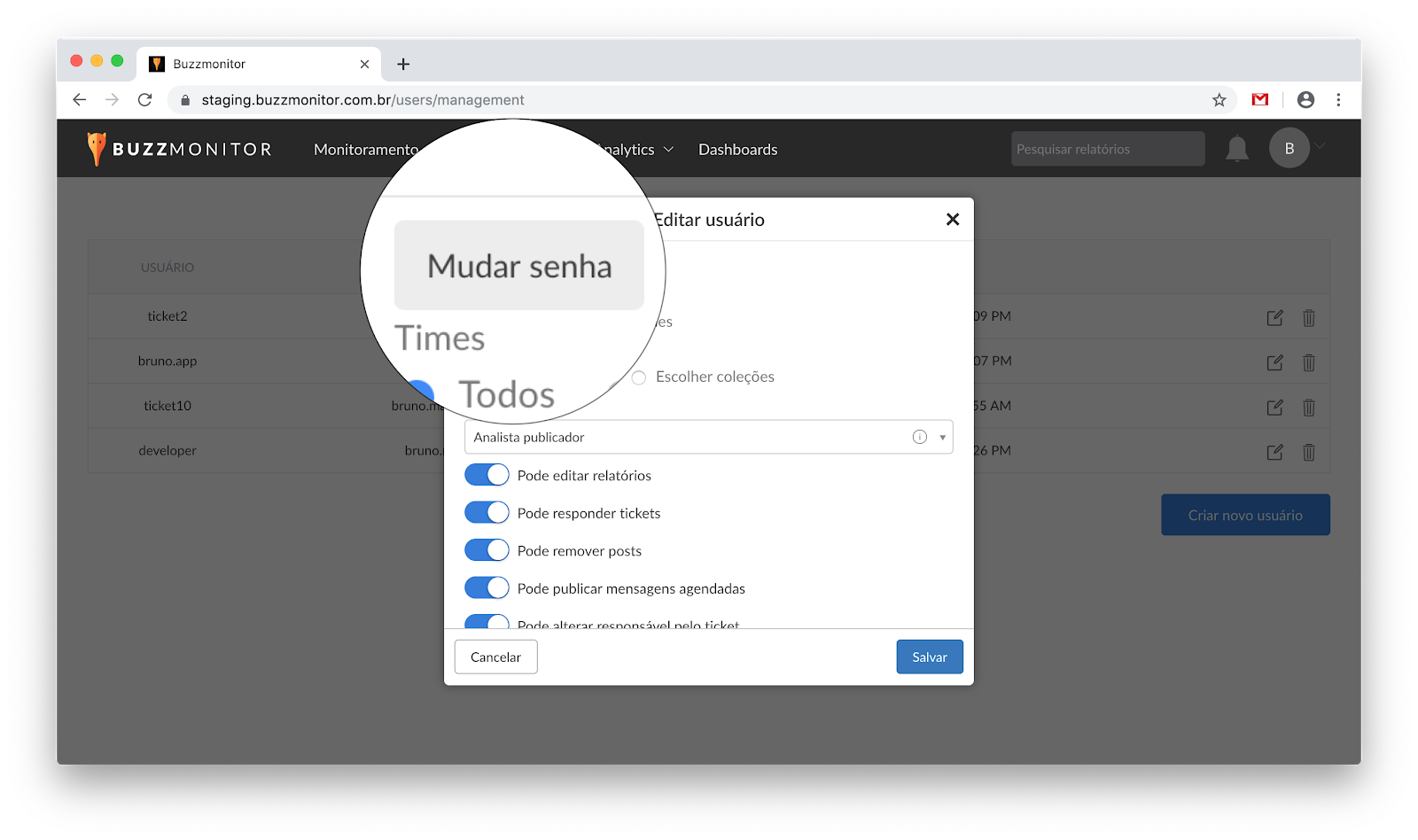Delete the bruno.app user via trash icon
The width and height of the screenshot is (1418, 840).
1308,362
